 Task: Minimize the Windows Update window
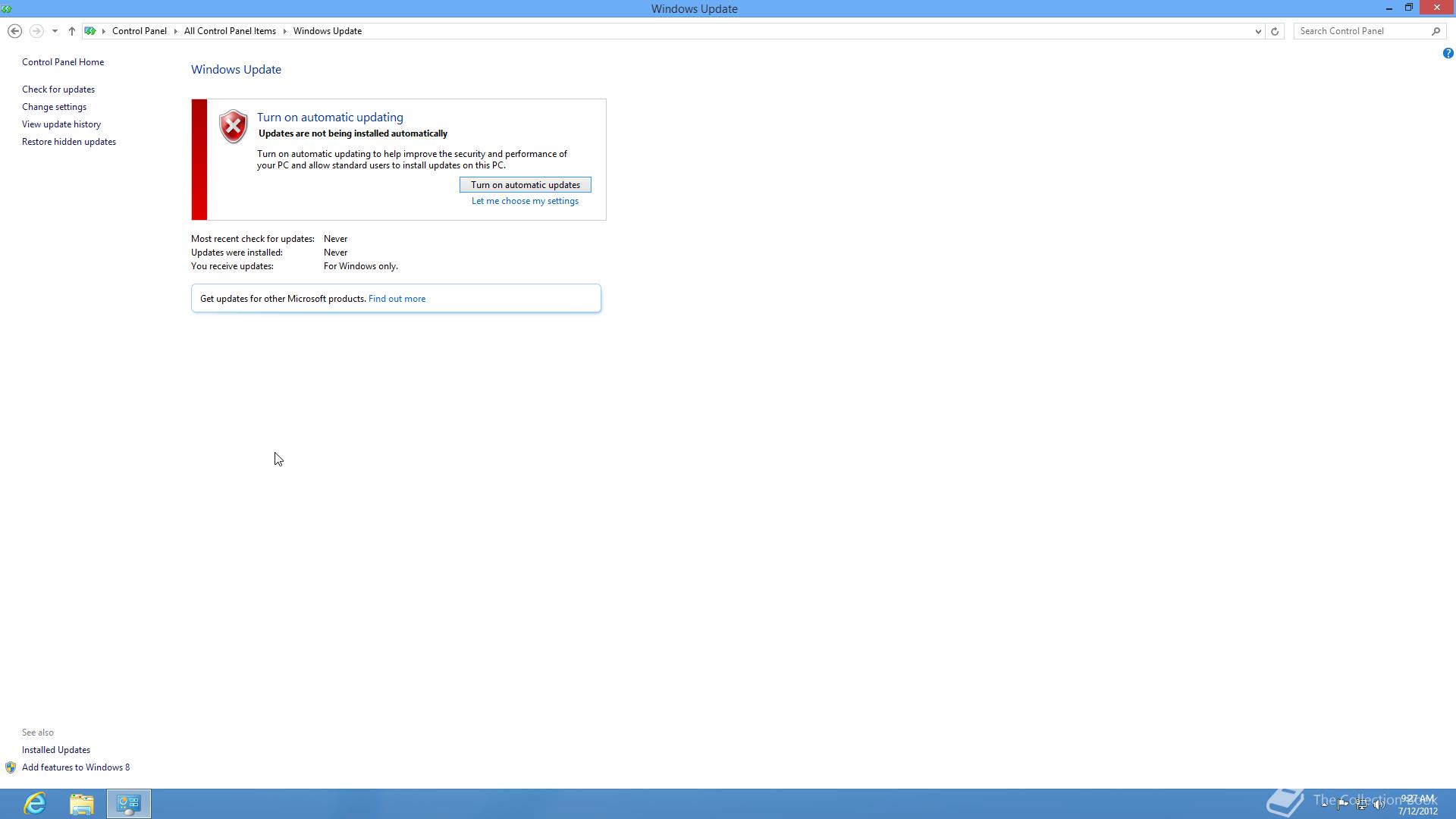(1389, 8)
